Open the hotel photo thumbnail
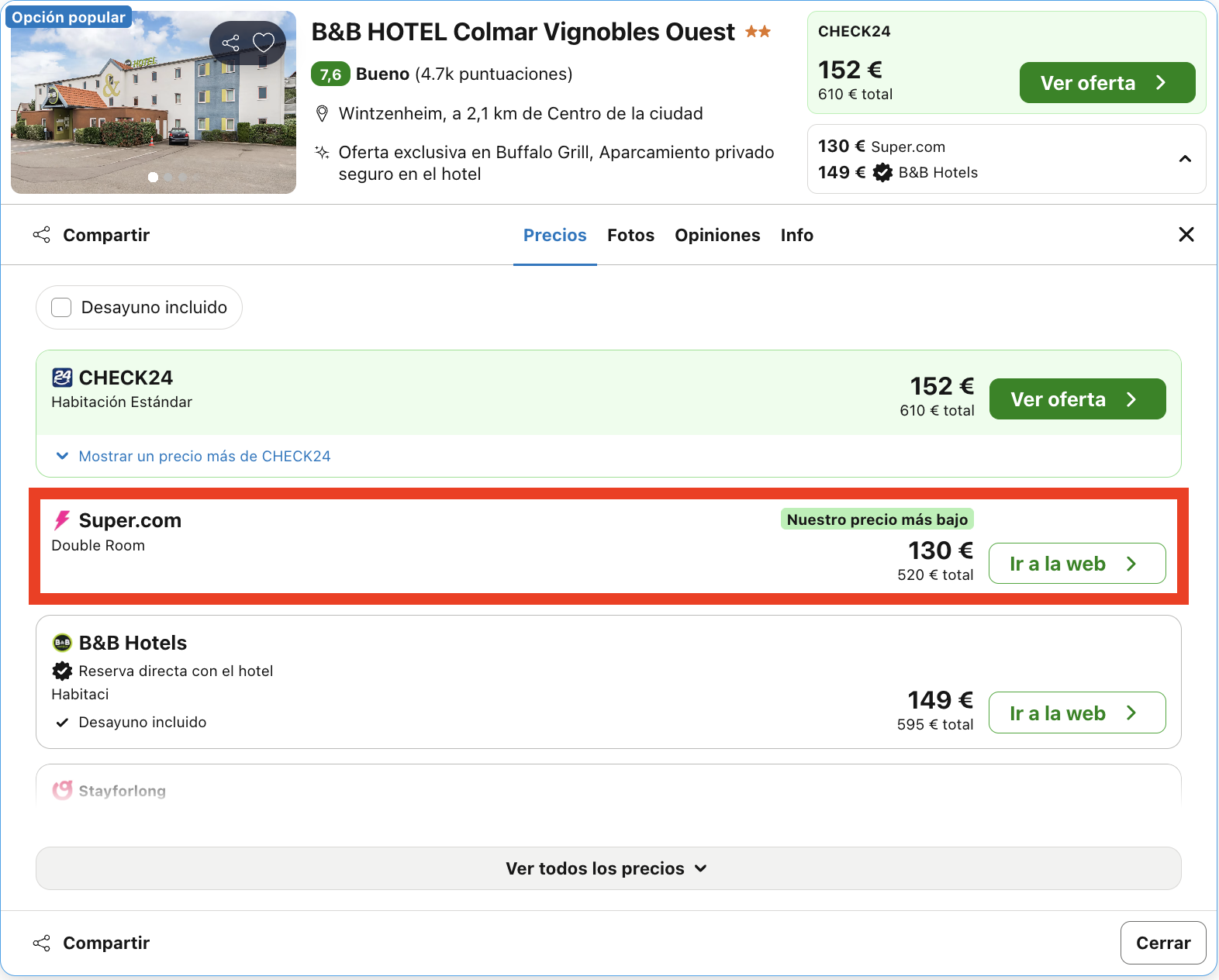The image size is (1219, 980). (154, 102)
